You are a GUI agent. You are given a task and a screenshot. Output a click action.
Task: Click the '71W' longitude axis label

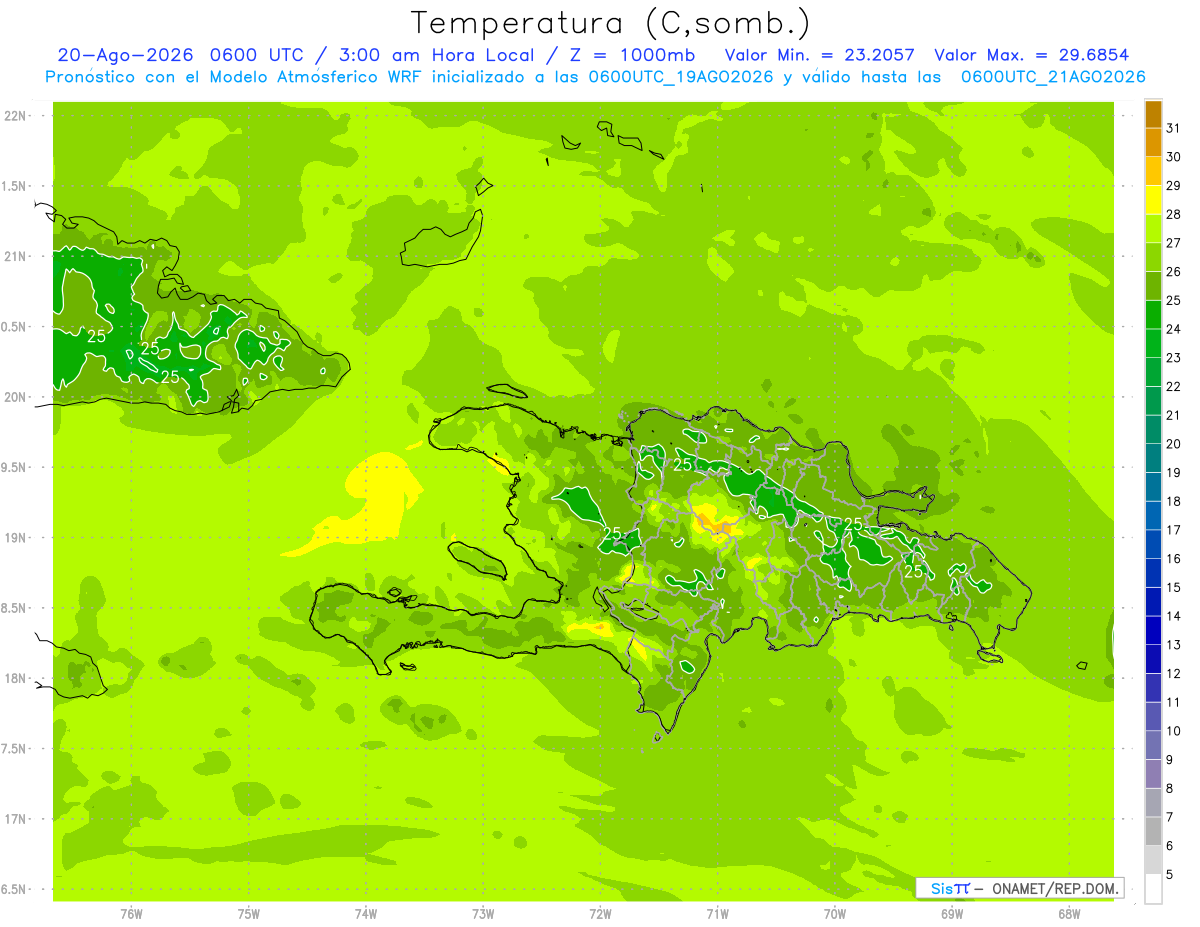click(x=717, y=914)
